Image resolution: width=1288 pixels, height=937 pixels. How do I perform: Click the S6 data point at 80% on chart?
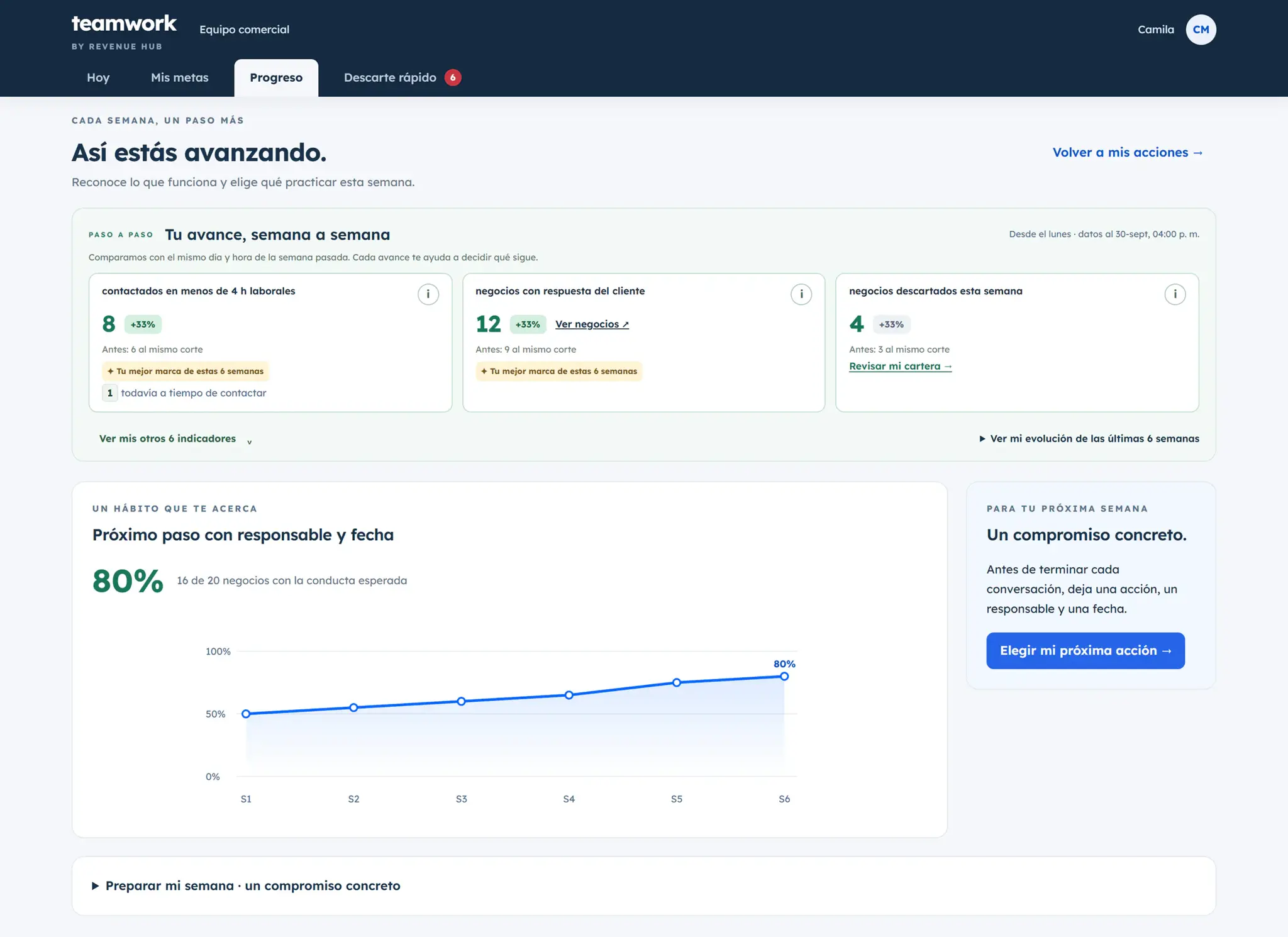coord(784,677)
